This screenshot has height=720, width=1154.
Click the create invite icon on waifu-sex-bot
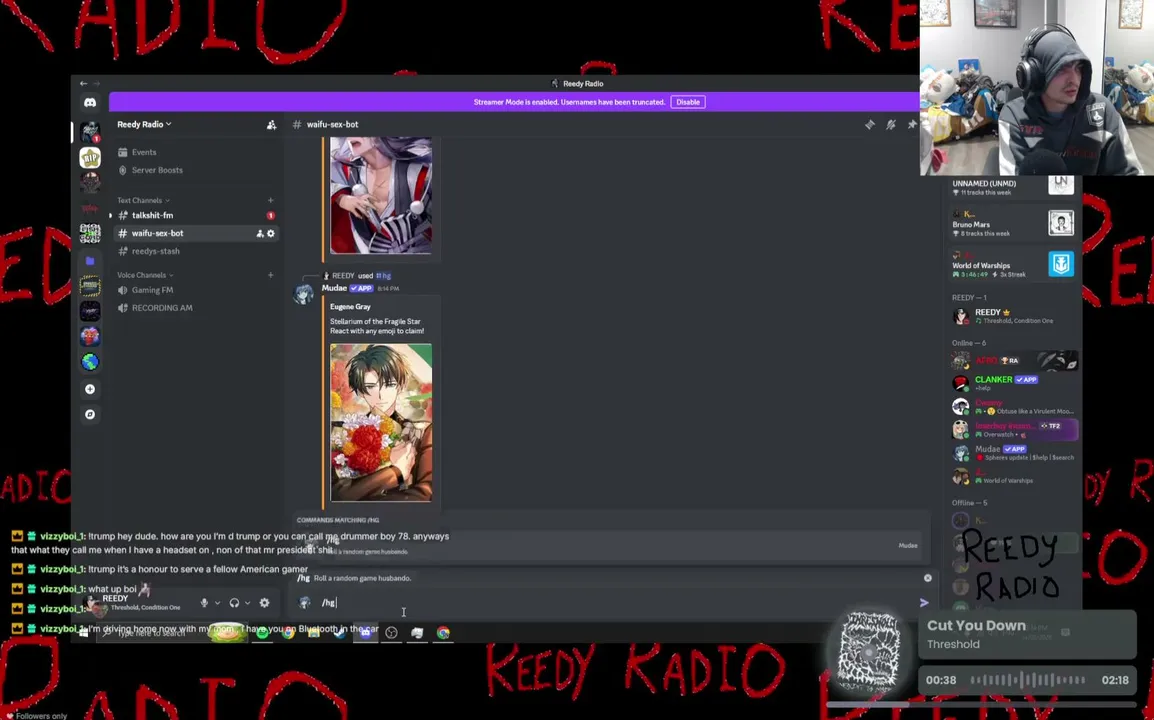click(x=260, y=233)
